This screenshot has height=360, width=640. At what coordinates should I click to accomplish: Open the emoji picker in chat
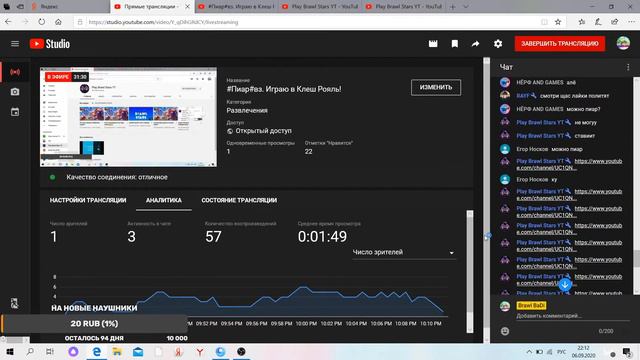(x=505, y=331)
